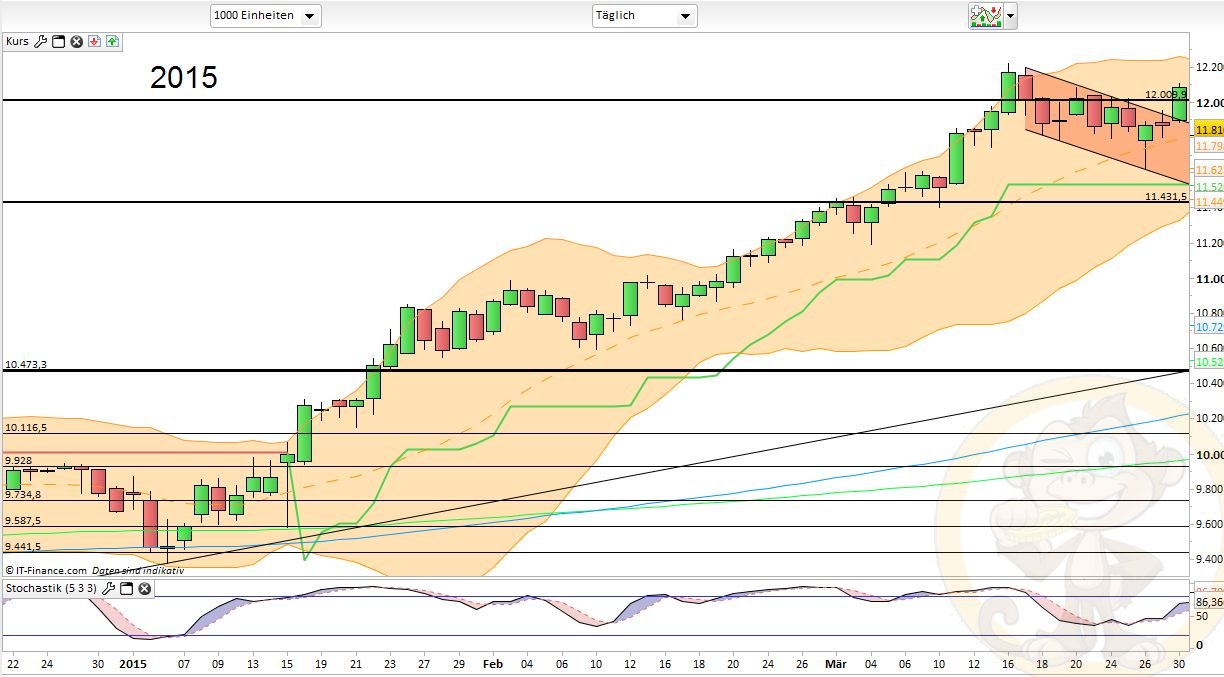Click the Stochastik (5 3 3) label
The height and width of the screenshot is (677, 1224).
click(51, 589)
